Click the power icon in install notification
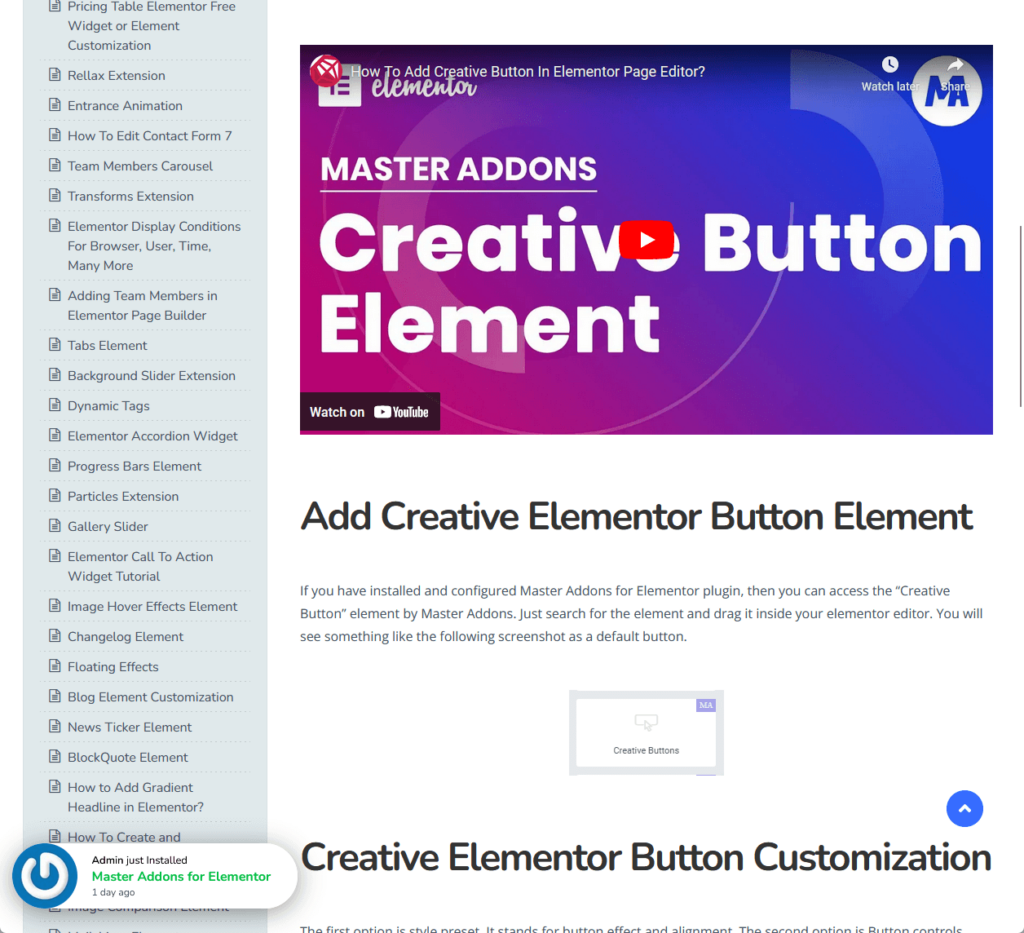The height and width of the screenshot is (933, 1024). point(44,876)
